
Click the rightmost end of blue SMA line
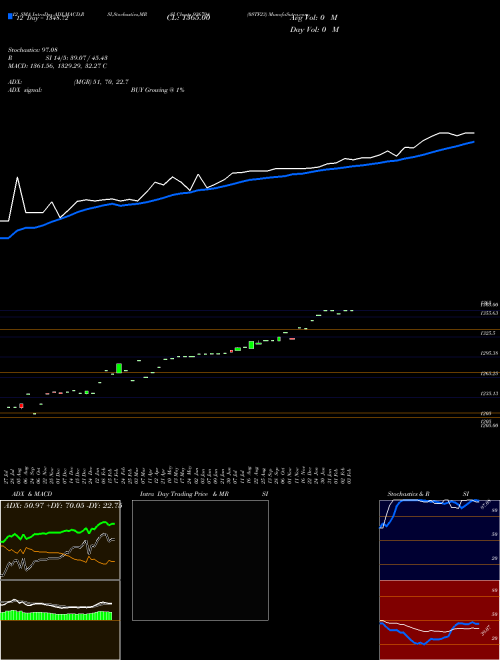point(473,142)
